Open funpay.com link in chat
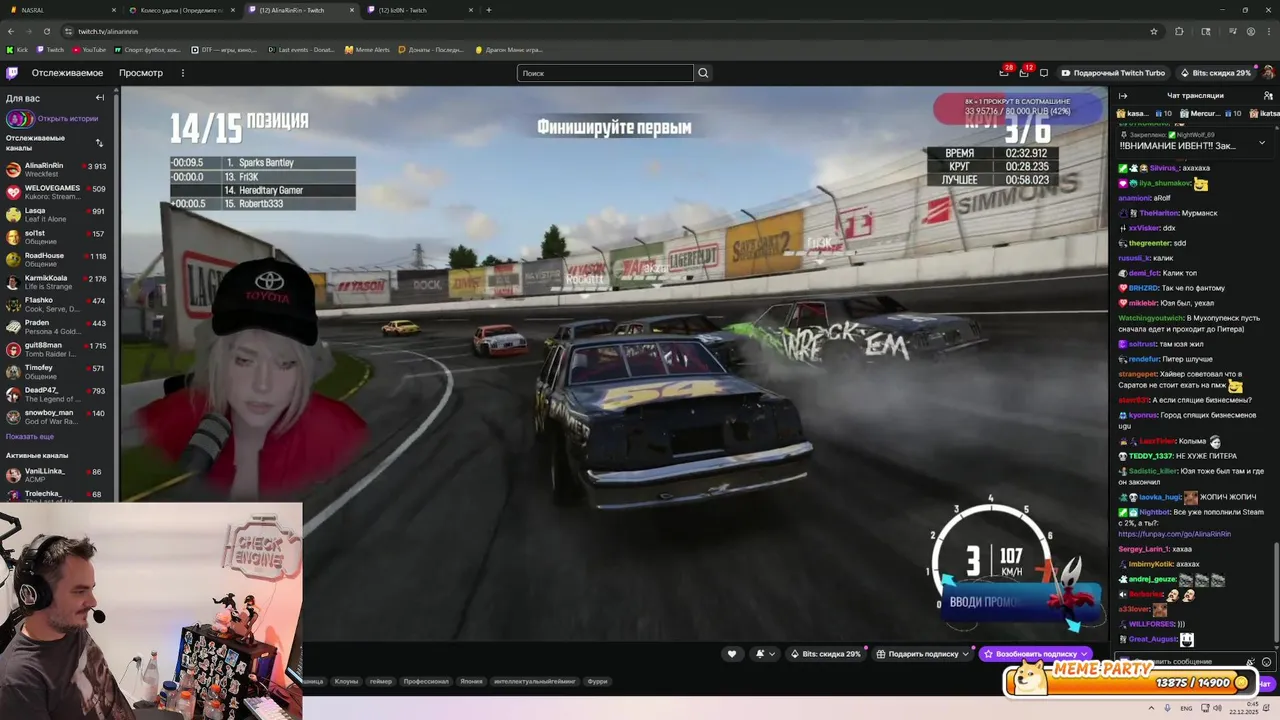This screenshot has width=1280, height=720. [1174, 534]
